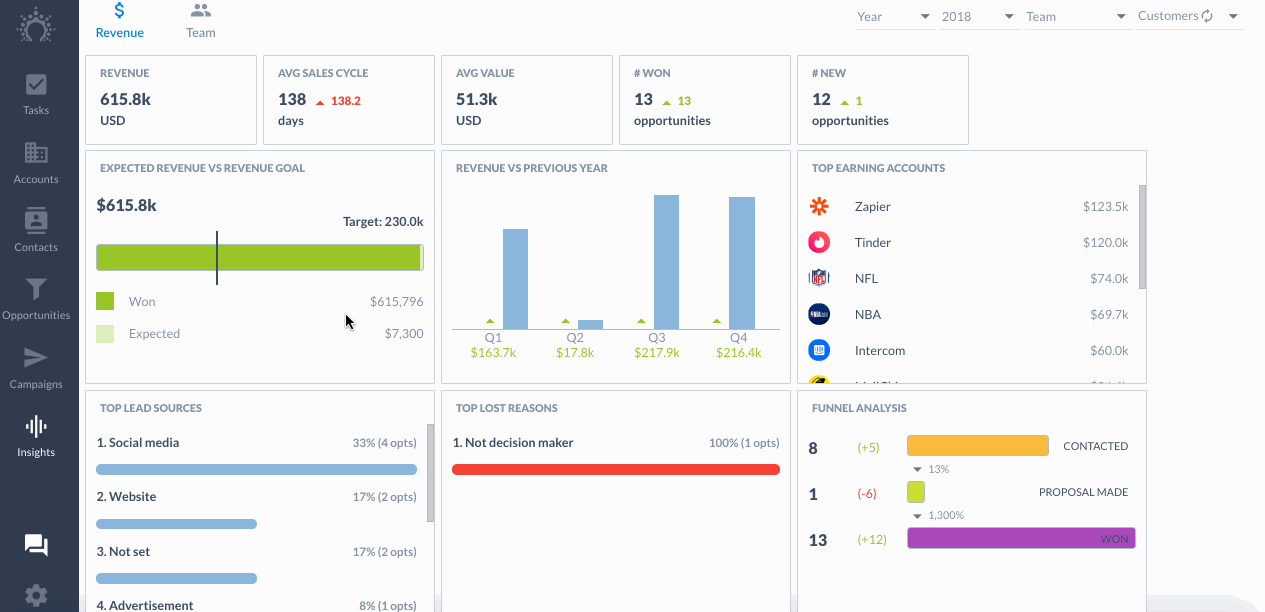Click the Zapier account logo

[x=819, y=207]
